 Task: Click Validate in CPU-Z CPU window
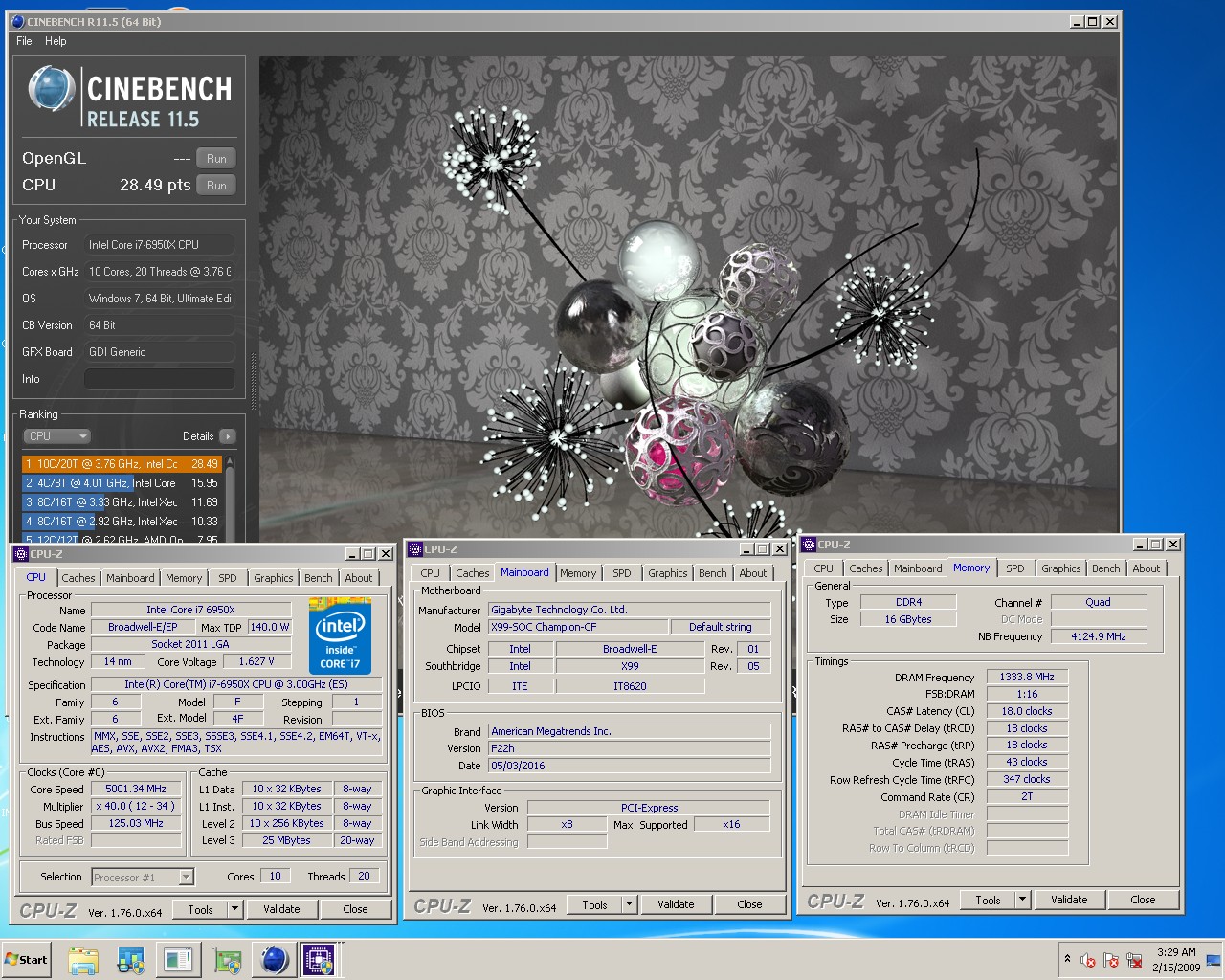(x=281, y=910)
